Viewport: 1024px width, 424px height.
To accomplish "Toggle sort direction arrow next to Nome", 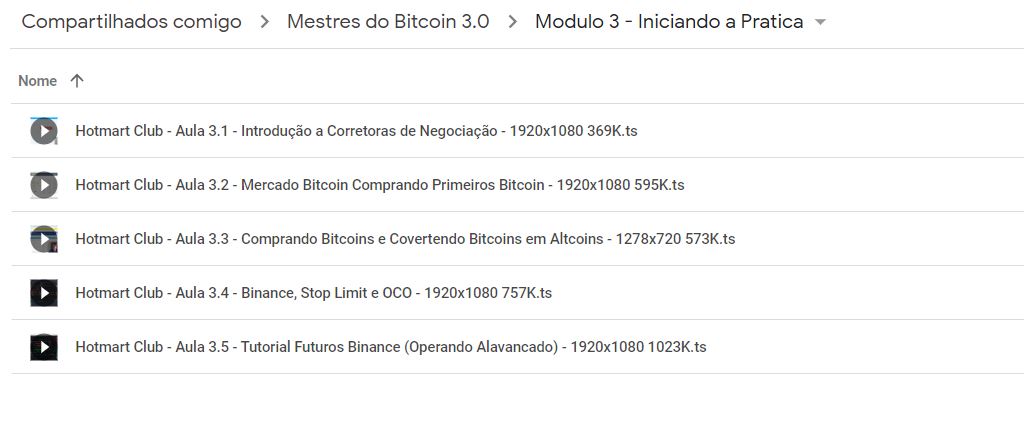I will click(x=77, y=81).
